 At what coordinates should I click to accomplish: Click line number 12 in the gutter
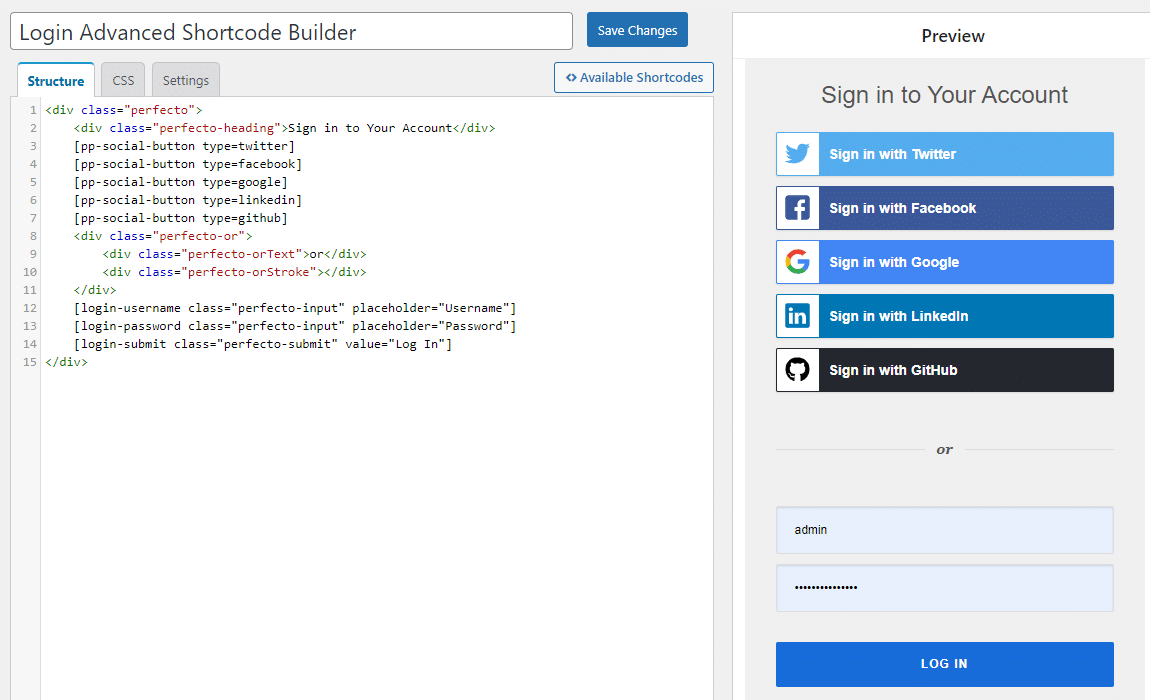29,308
